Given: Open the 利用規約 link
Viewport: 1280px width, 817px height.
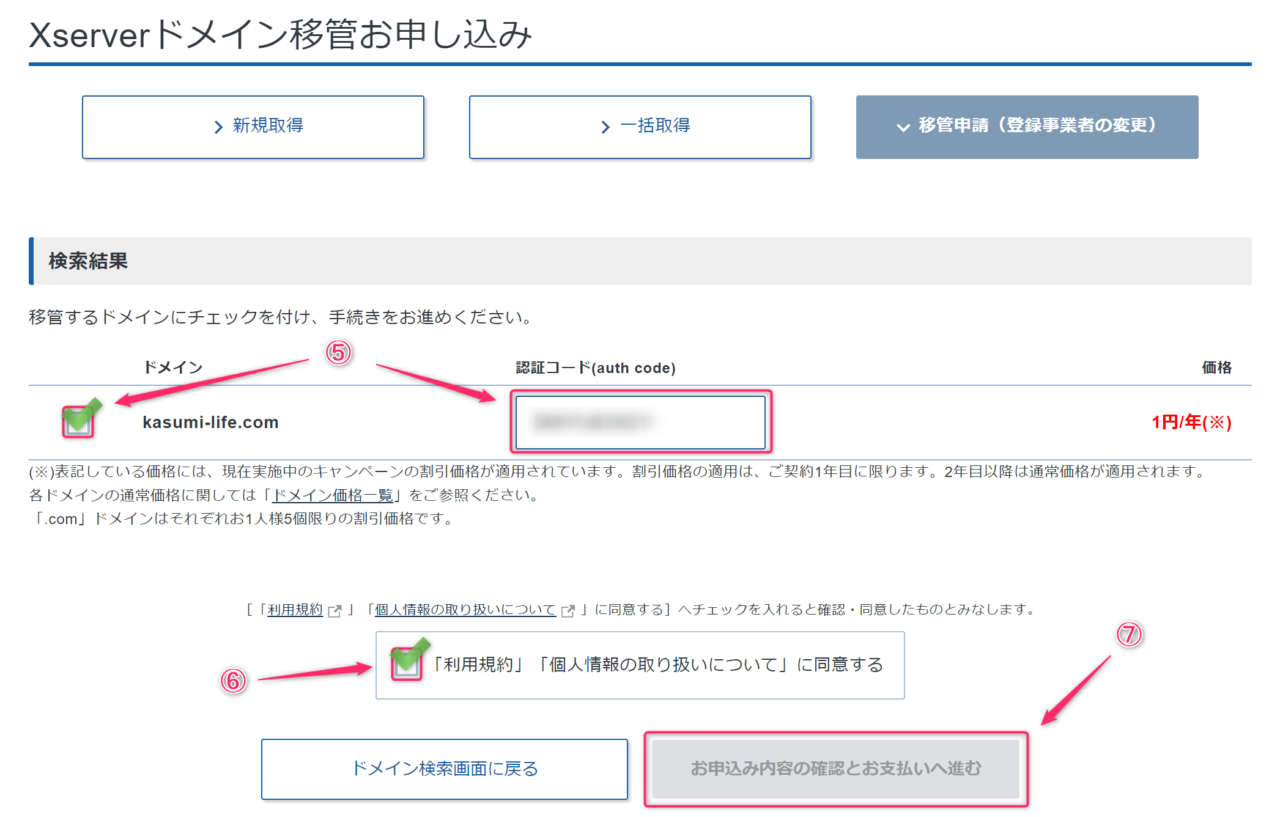Looking at the screenshot, I should click(x=295, y=609).
